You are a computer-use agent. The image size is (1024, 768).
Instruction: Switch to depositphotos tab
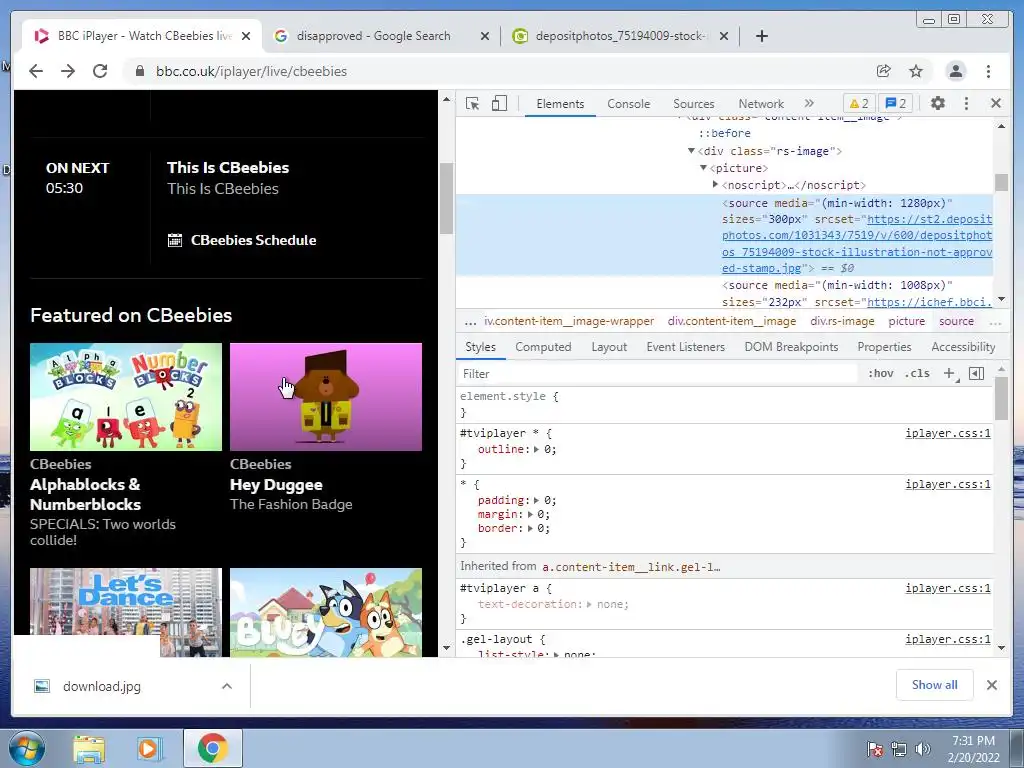(620, 36)
